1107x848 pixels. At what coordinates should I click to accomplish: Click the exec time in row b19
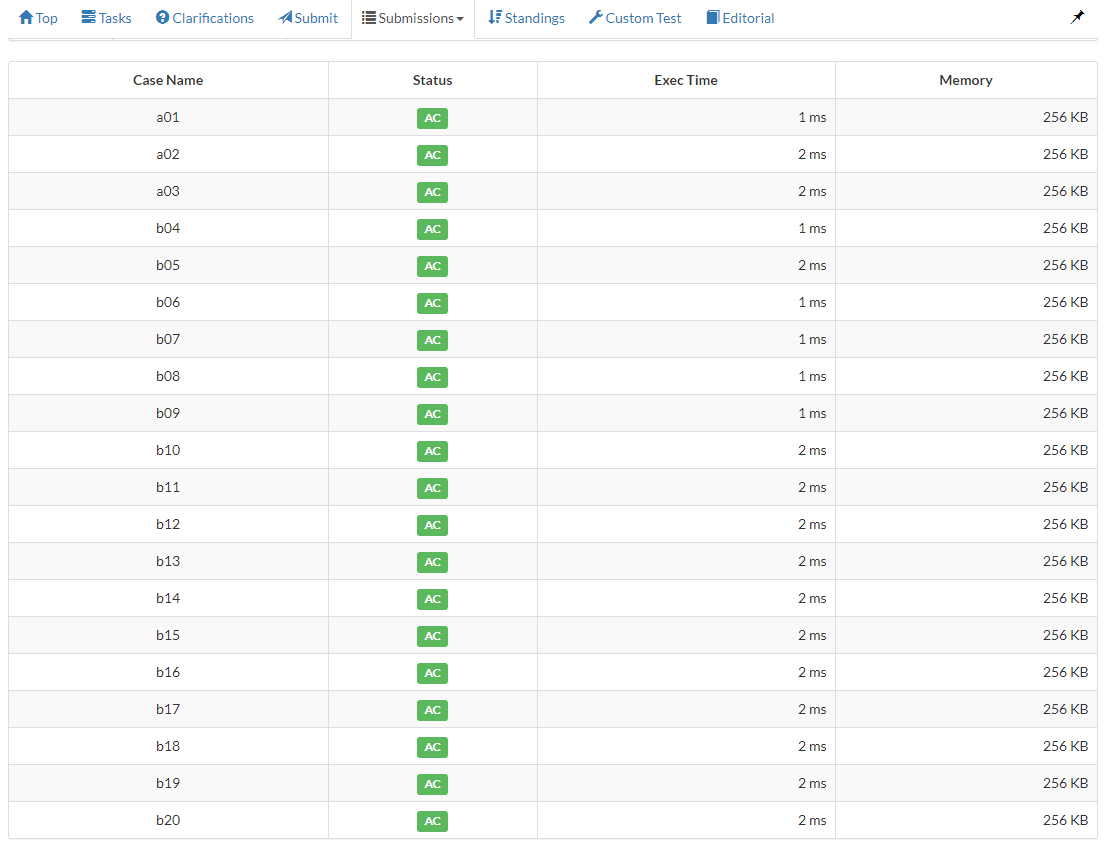tap(812, 783)
